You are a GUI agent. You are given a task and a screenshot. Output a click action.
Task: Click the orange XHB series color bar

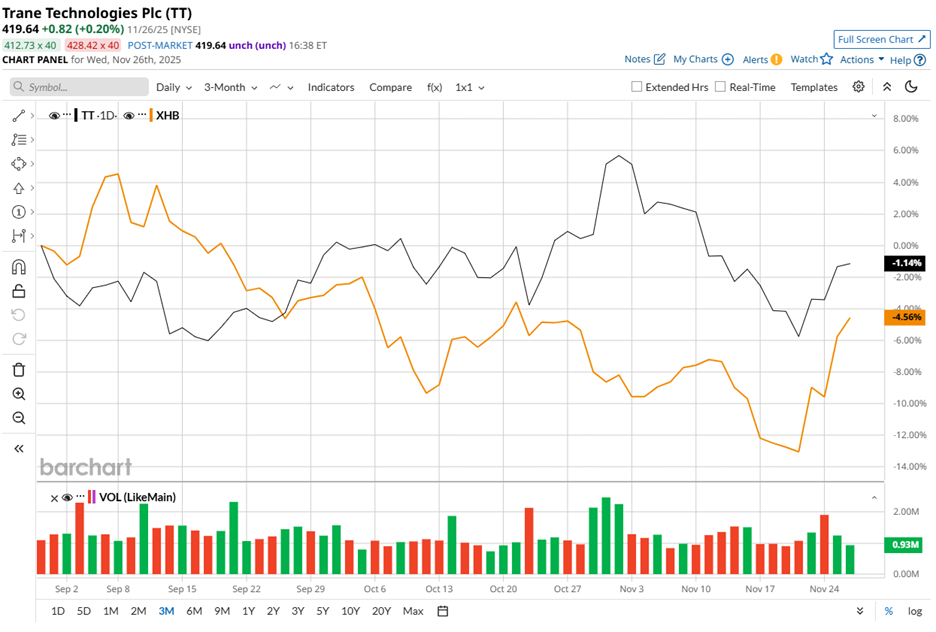151,115
